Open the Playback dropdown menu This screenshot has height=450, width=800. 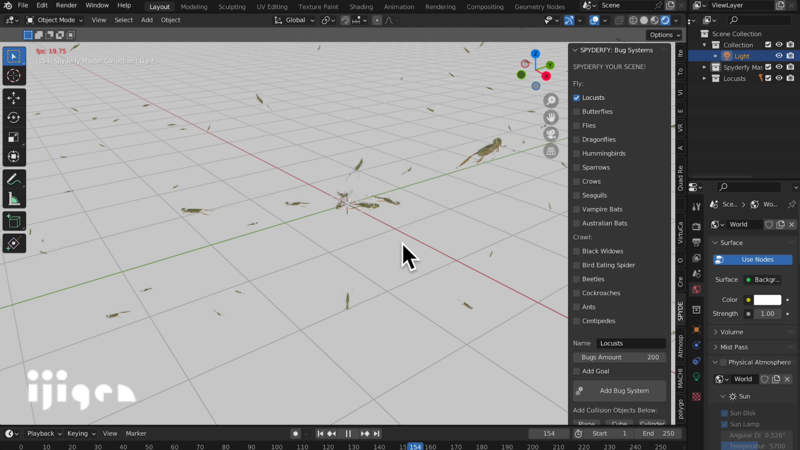pyautogui.click(x=44, y=434)
